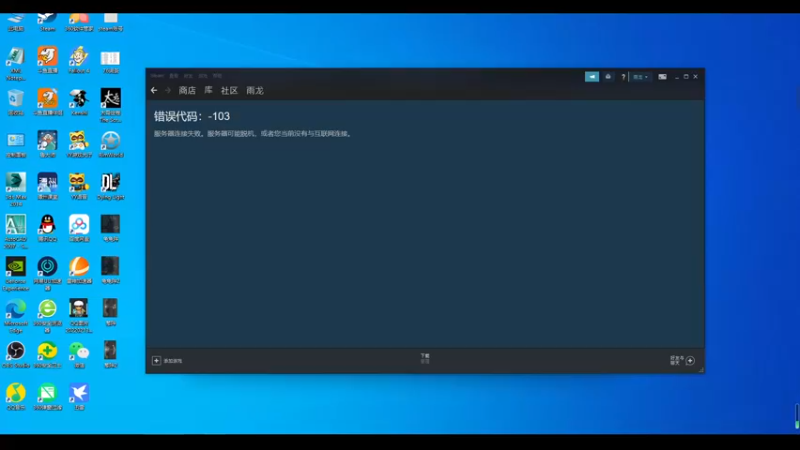The height and width of the screenshot is (450, 800).
Task: Open the blue announcements megaphone button
Action: [x=592, y=77]
